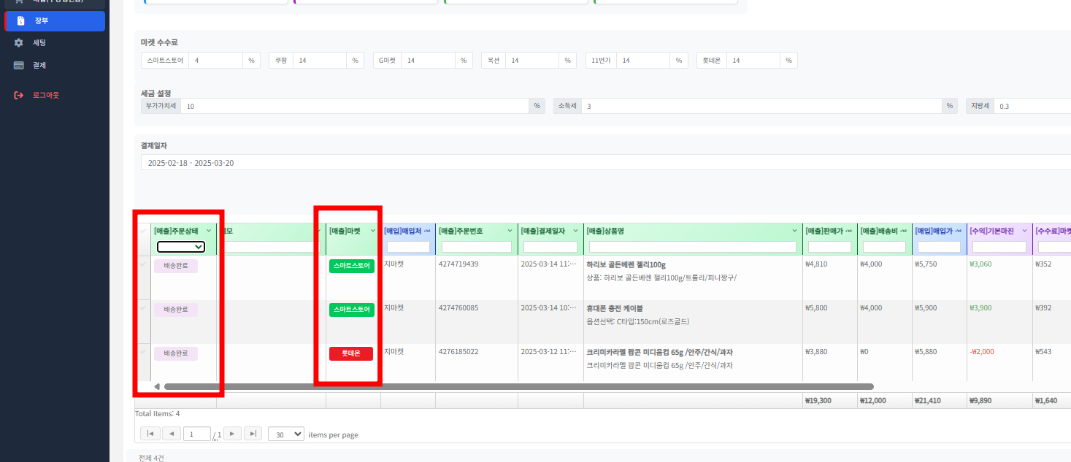Click the 스마트스토어 fee percentage field
The width and height of the screenshot is (1071, 462).
[216, 61]
